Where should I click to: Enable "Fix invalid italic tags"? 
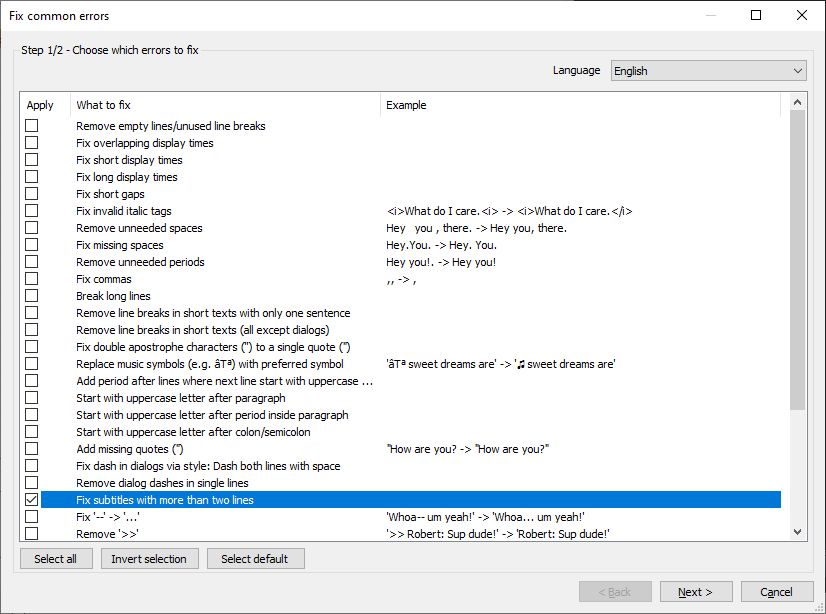click(31, 211)
